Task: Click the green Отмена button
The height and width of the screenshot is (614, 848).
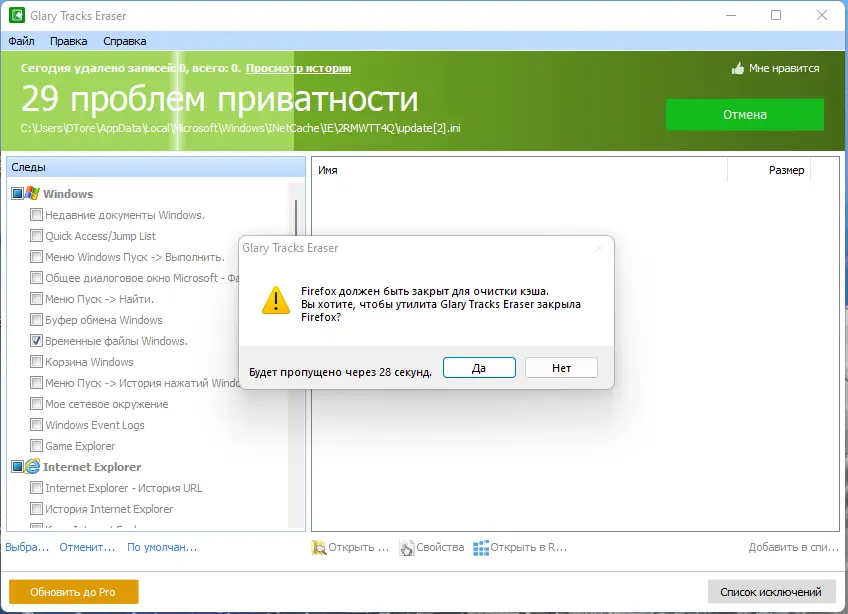Action: [745, 115]
